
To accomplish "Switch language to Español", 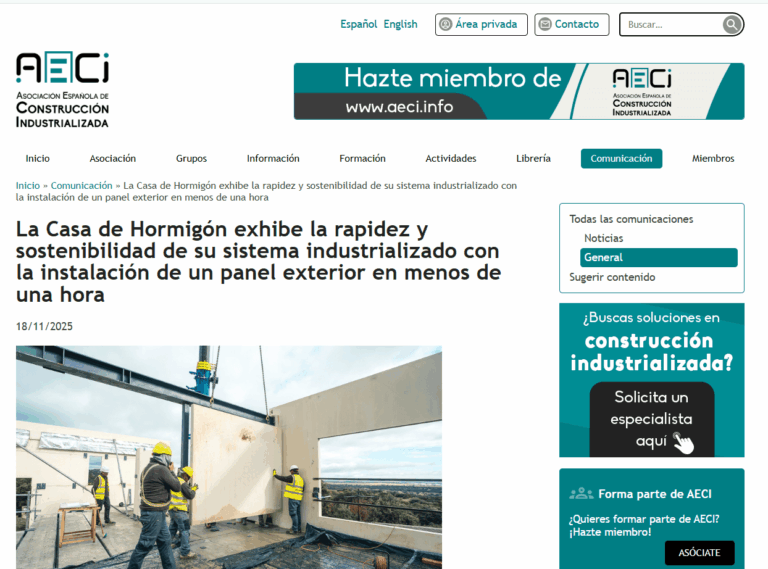I will [x=359, y=24].
